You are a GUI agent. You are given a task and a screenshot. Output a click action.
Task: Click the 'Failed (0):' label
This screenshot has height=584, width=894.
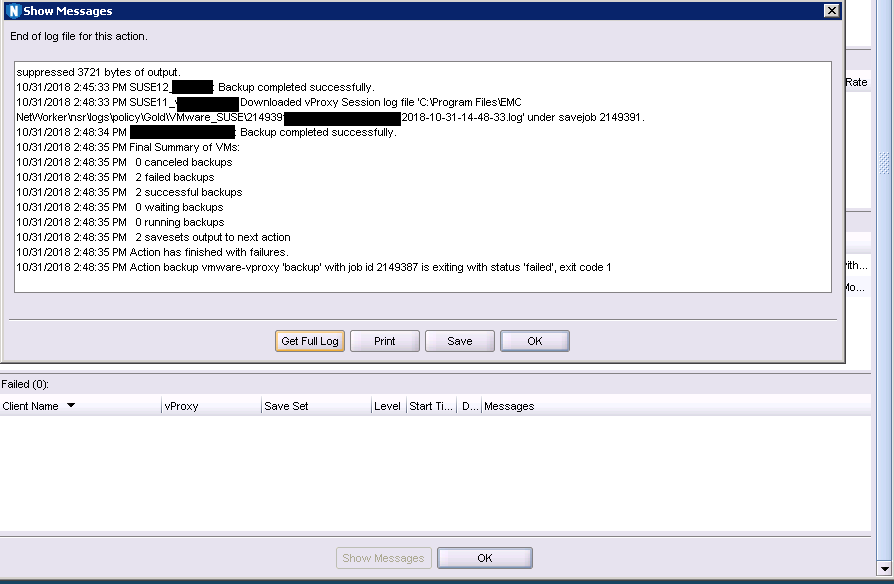pos(25,384)
